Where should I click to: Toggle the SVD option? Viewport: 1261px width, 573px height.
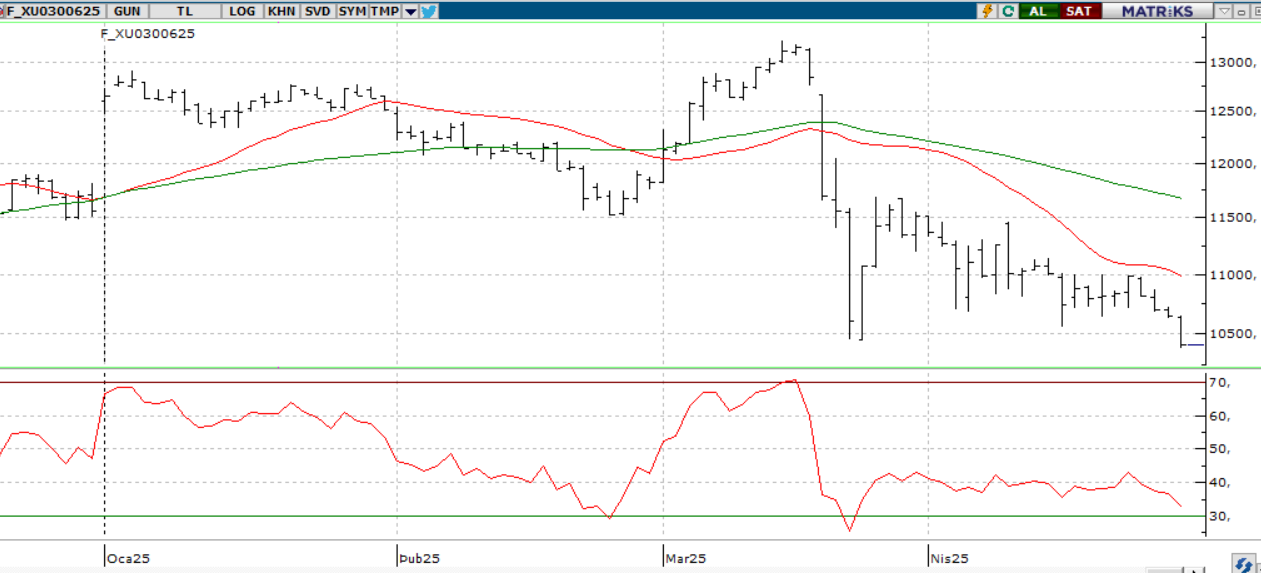pyautogui.click(x=317, y=11)
